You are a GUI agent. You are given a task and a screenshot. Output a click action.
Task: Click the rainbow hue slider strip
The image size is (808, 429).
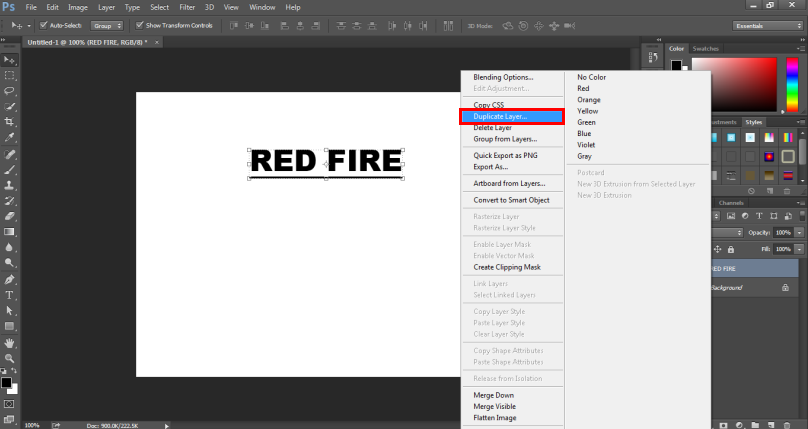[792, 84]
